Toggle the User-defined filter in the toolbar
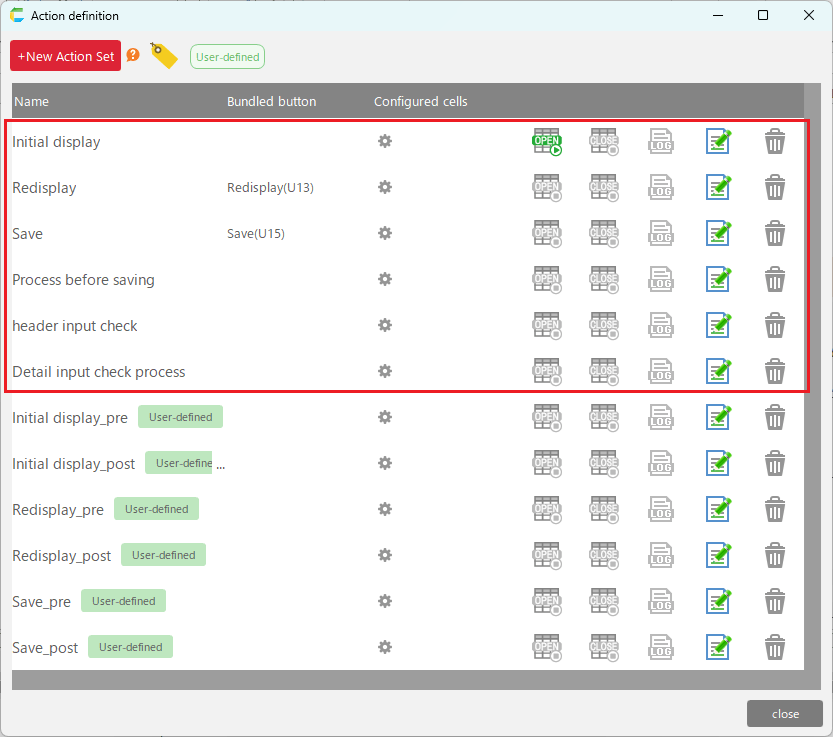Viewport: 833px width, 737px height. coord(227,57)
